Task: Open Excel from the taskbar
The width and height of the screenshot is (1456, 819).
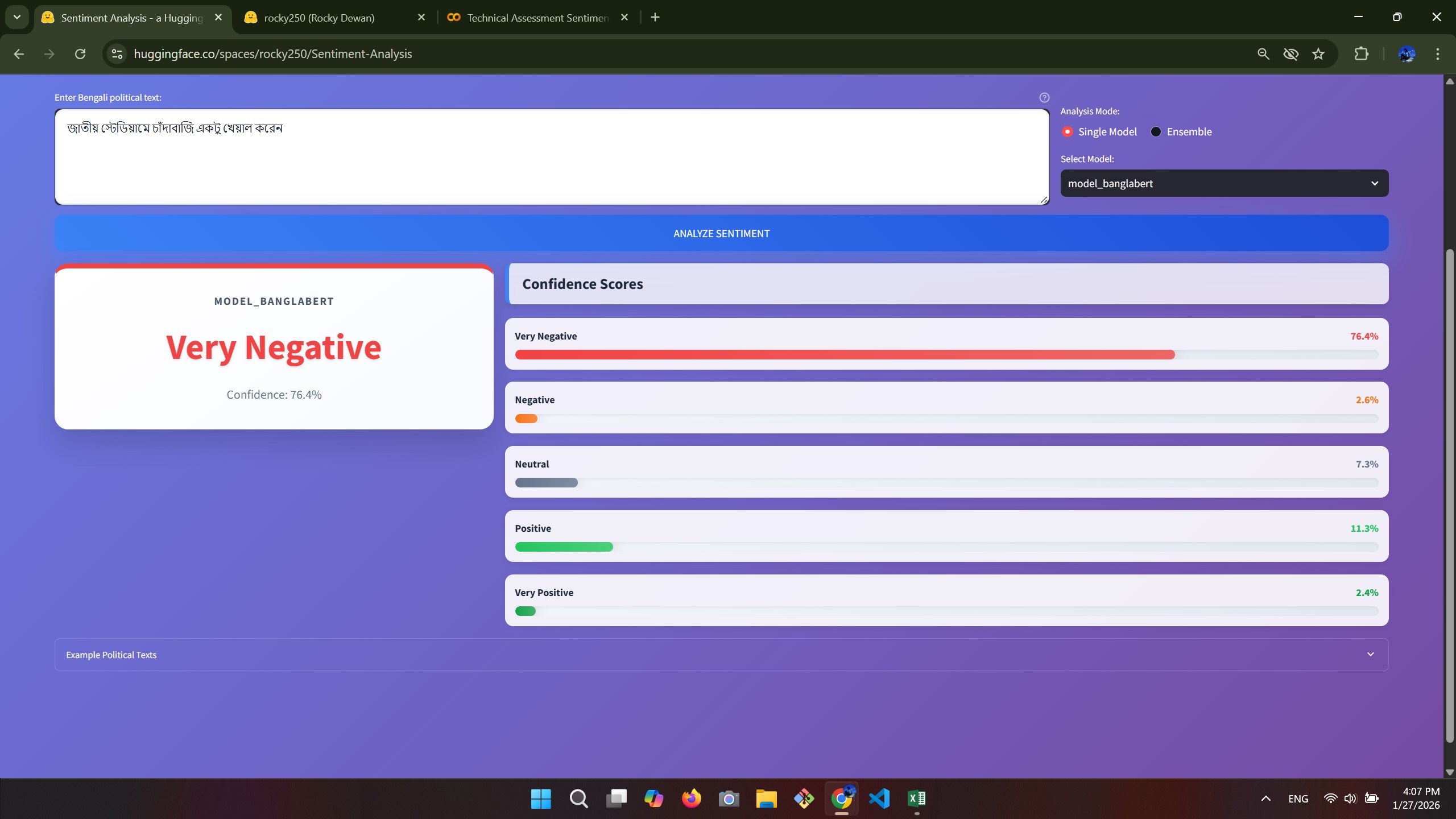Action: [916, 799]
